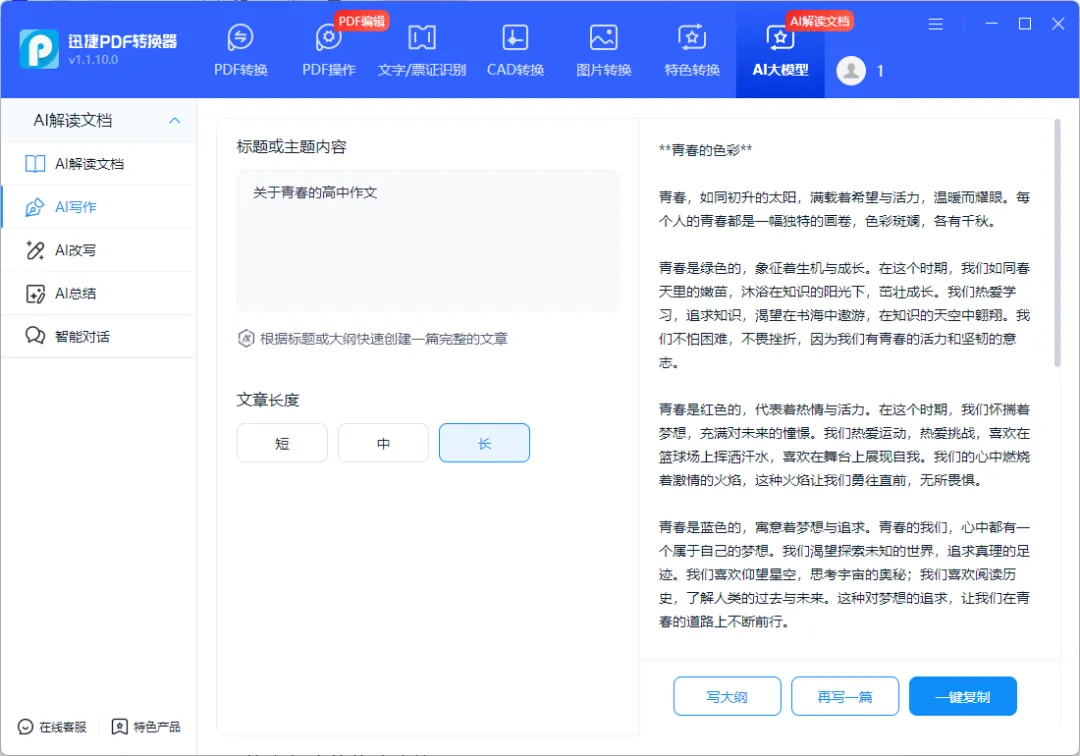Screen dimensions: 1080x756
Task: Set article length to 中
Action: click(x=383, y=442)
